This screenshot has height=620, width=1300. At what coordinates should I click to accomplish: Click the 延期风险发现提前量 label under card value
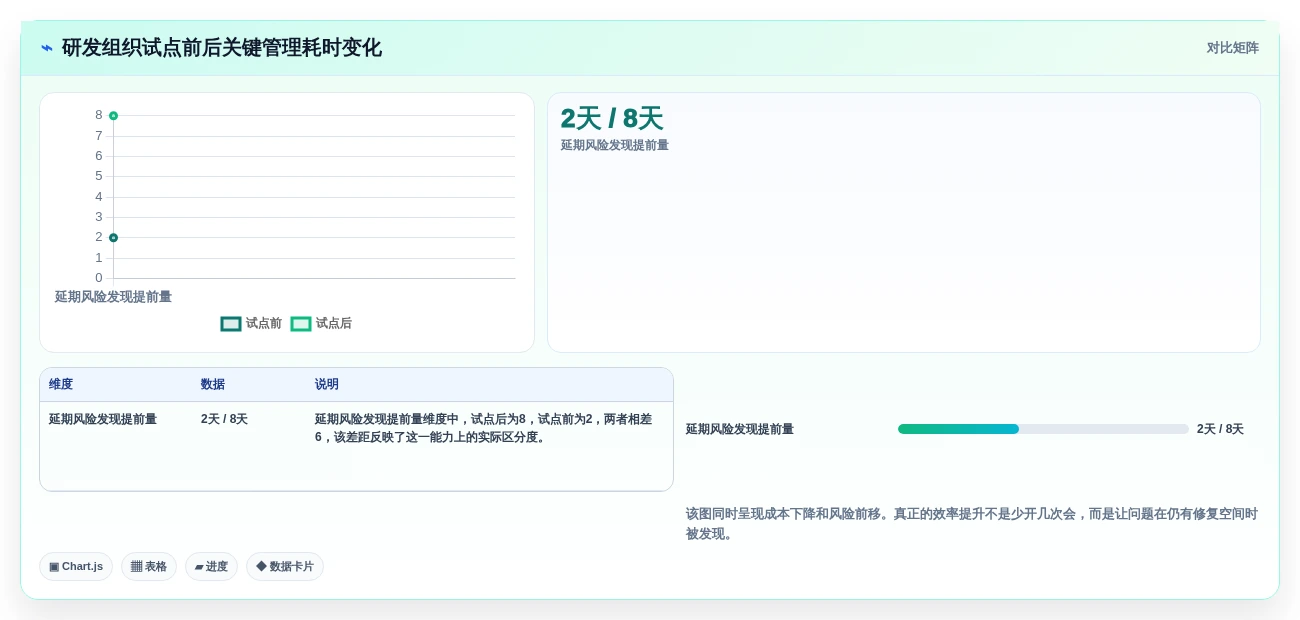615,146
